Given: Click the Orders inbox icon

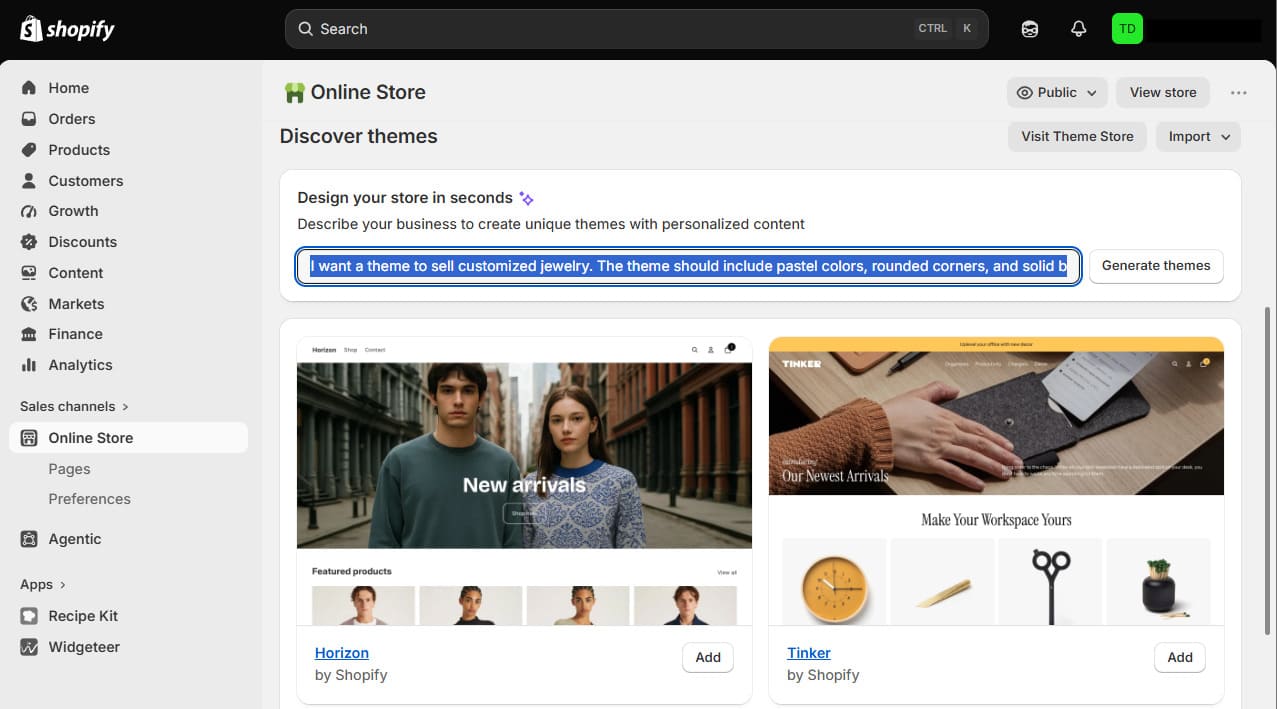Looking at the screenshot, I should click(29, 119).
